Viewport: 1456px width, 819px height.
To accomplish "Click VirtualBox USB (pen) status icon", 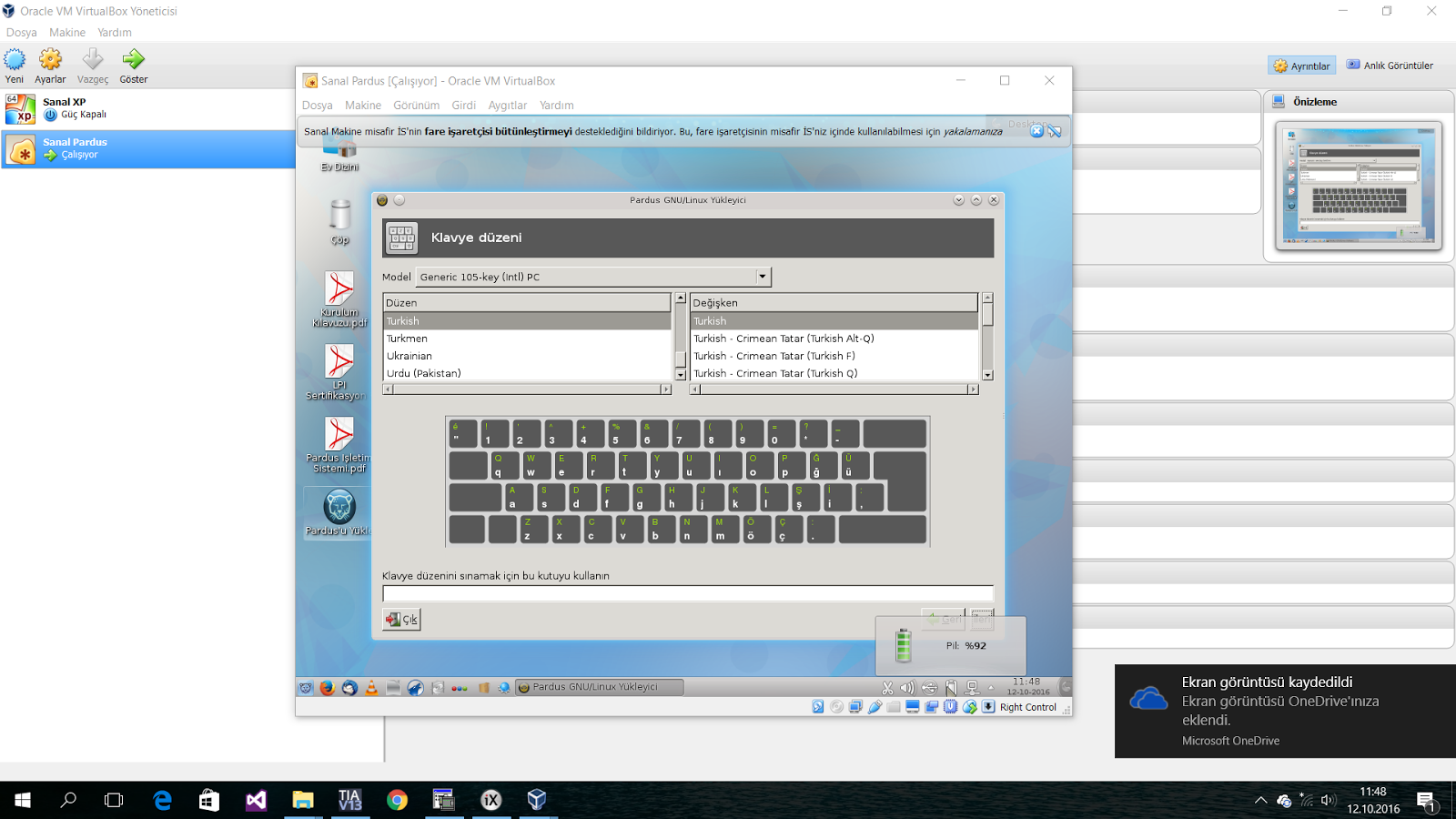I will point(875,707).
